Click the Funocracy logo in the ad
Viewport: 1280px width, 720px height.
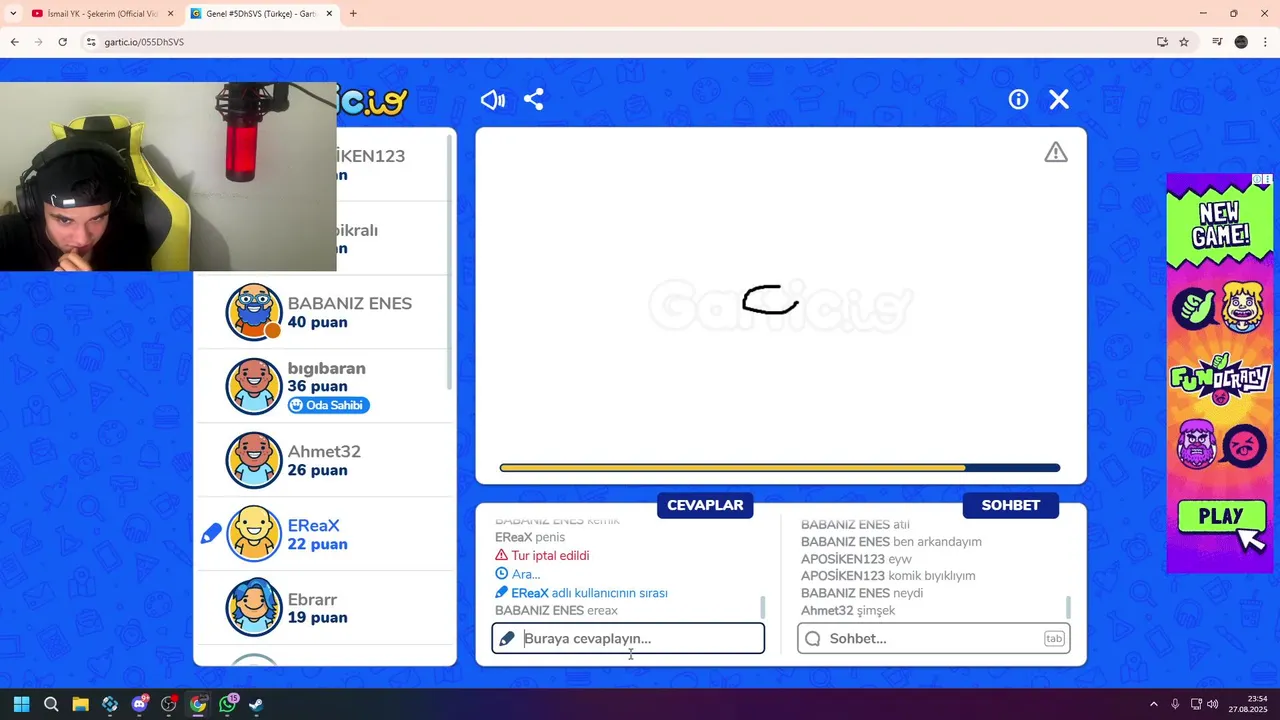click(1220, 378)
